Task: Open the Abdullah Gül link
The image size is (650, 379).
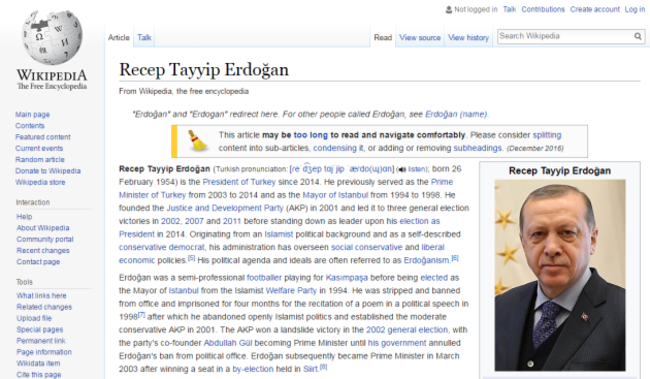Action: point(228,343)
